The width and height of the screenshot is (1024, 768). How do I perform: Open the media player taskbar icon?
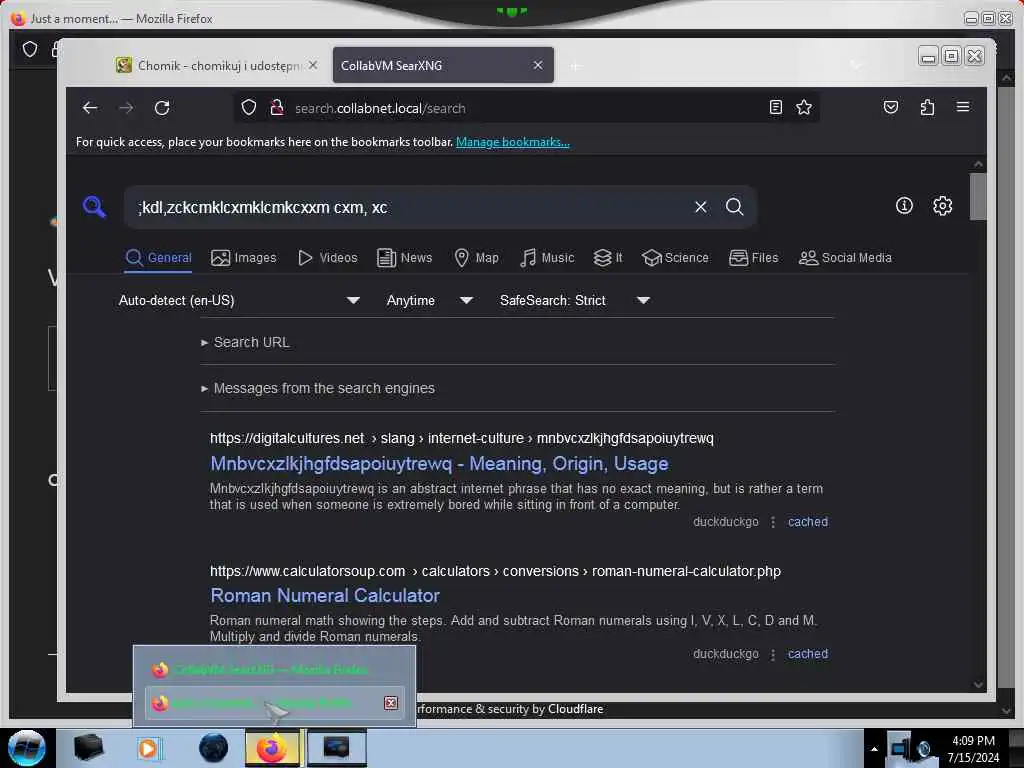click(148, 748)
